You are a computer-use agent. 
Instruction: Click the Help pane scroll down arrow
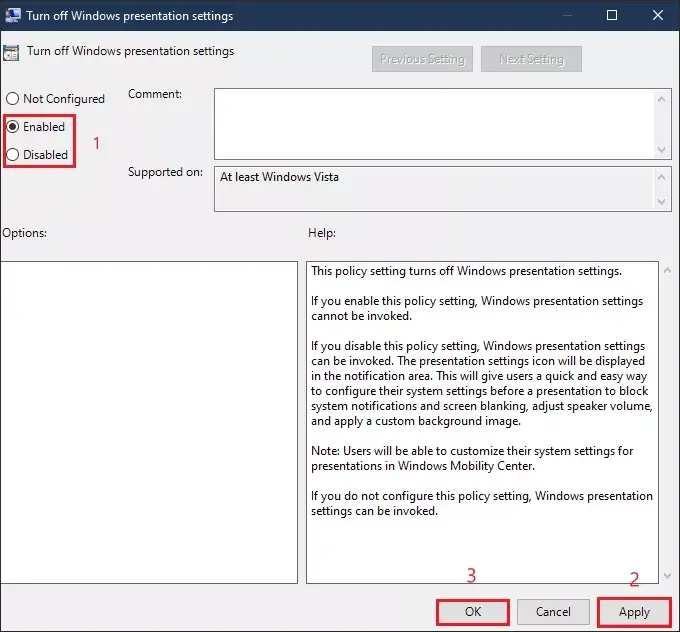(x=667, y=576)
